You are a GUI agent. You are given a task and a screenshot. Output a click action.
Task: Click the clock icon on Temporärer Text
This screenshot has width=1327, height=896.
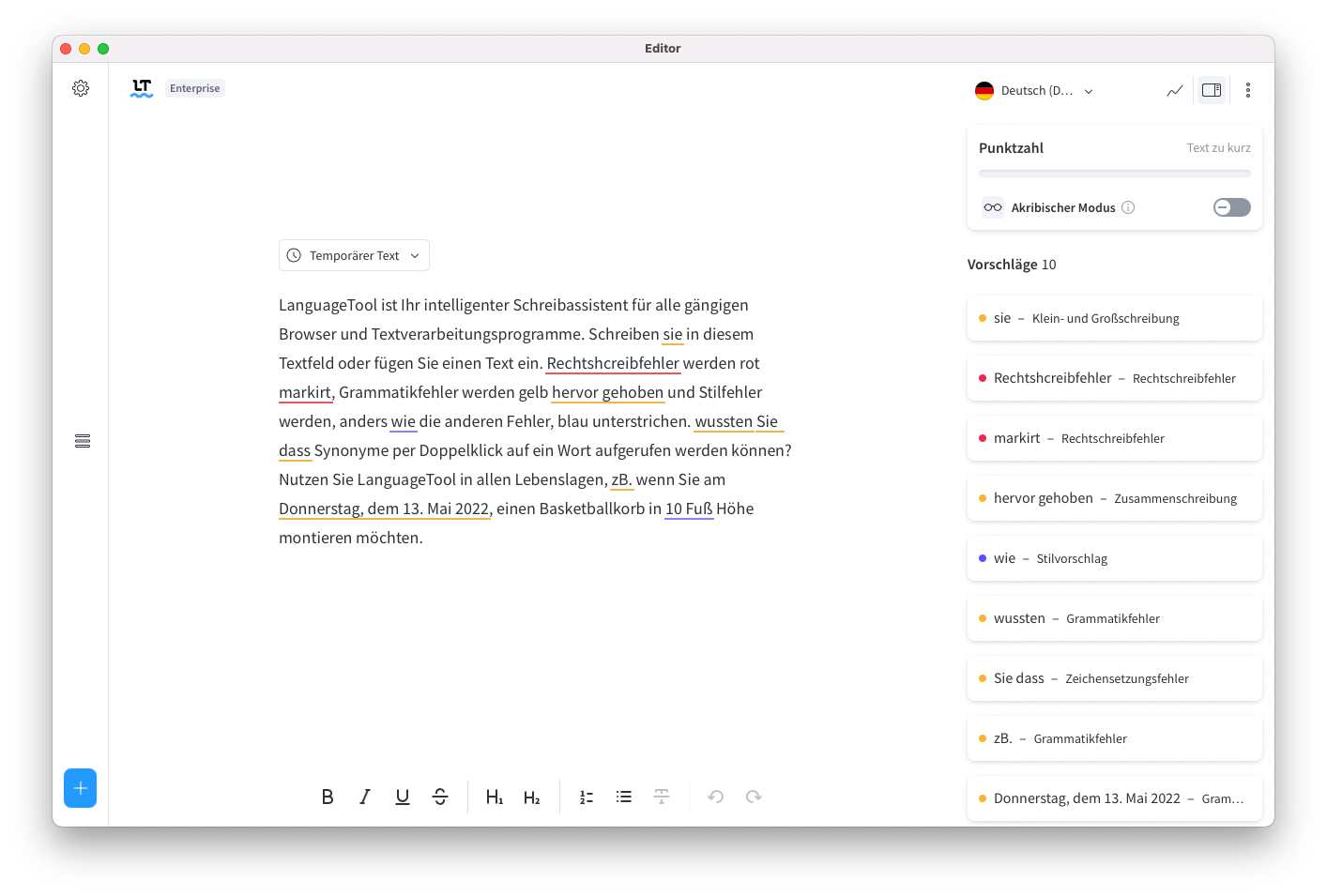[x=294, y=255]
